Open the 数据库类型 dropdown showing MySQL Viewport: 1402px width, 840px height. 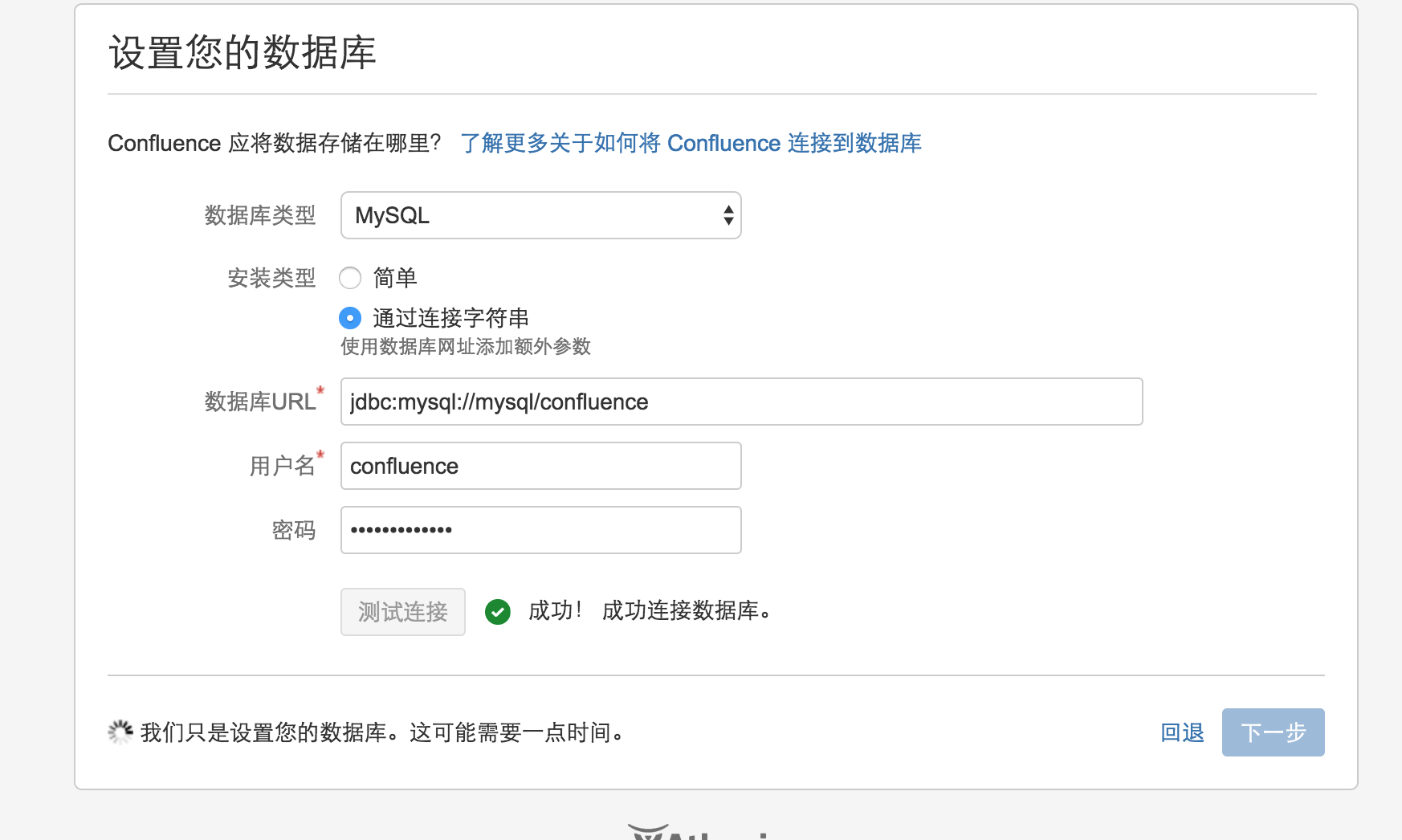540,215
